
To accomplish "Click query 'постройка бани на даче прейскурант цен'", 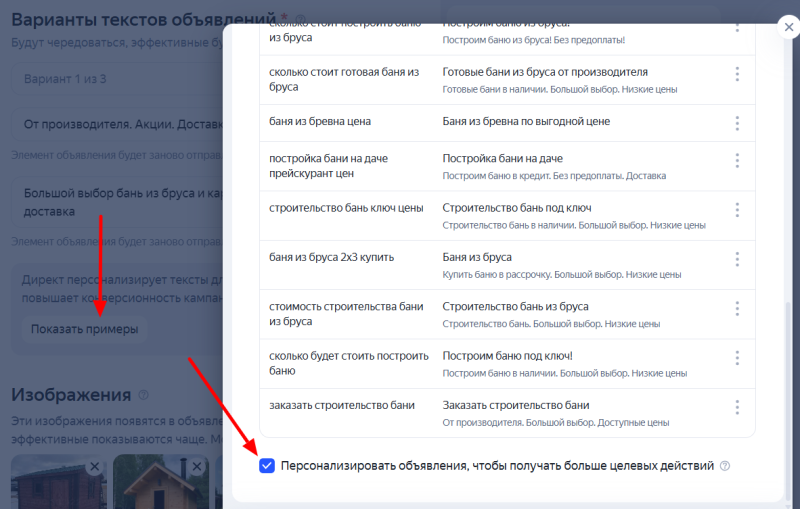I will tap(328, 166).
